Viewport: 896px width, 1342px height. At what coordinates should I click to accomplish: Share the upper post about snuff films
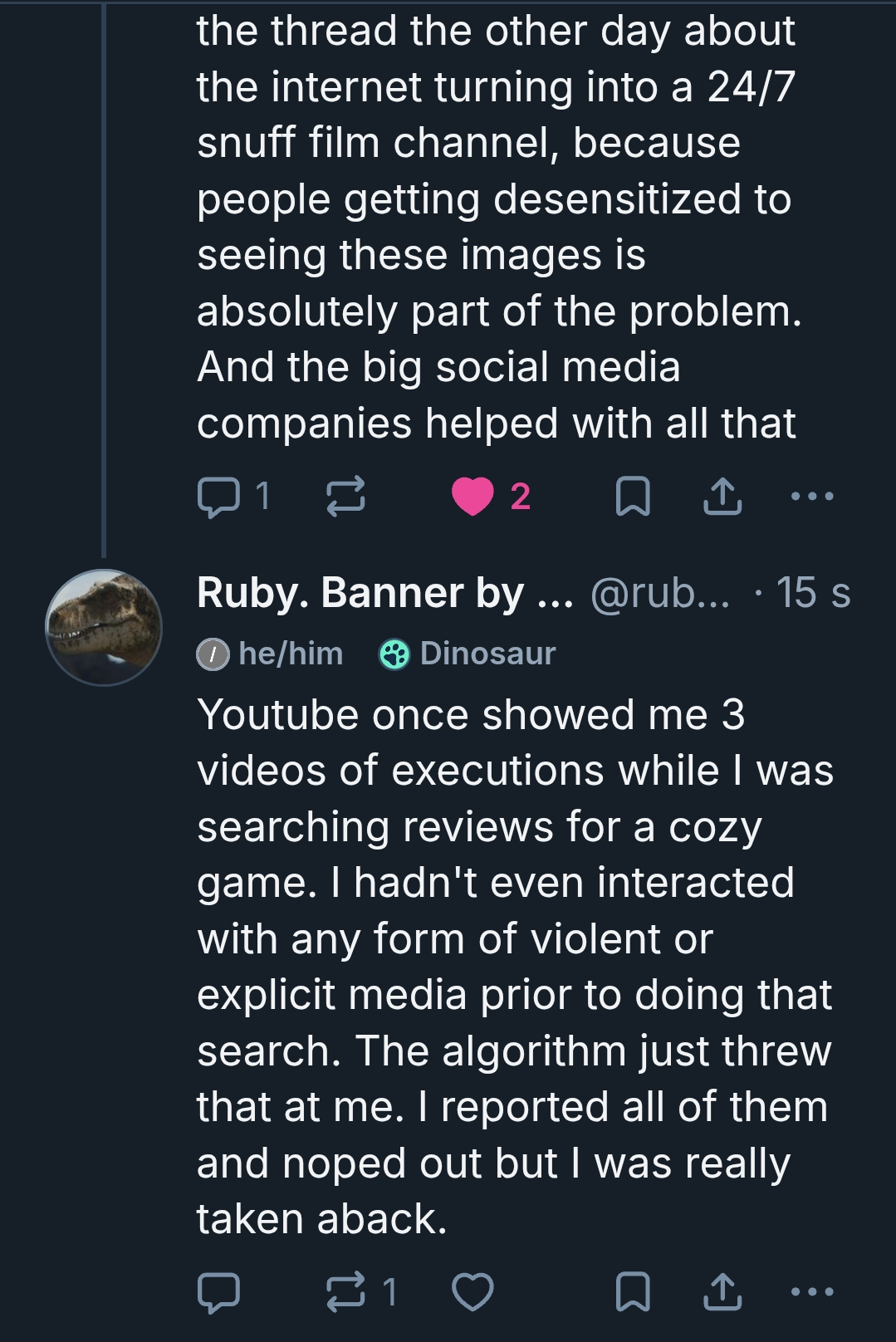722,497
